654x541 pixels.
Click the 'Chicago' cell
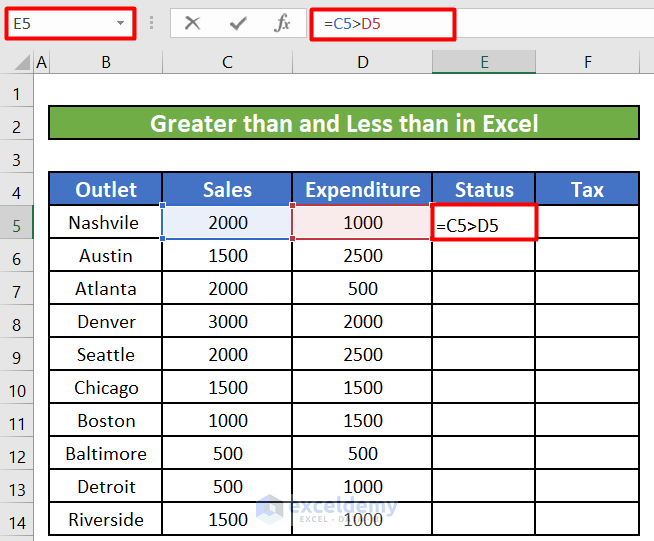pyautogui.click(x=106, y=387)
